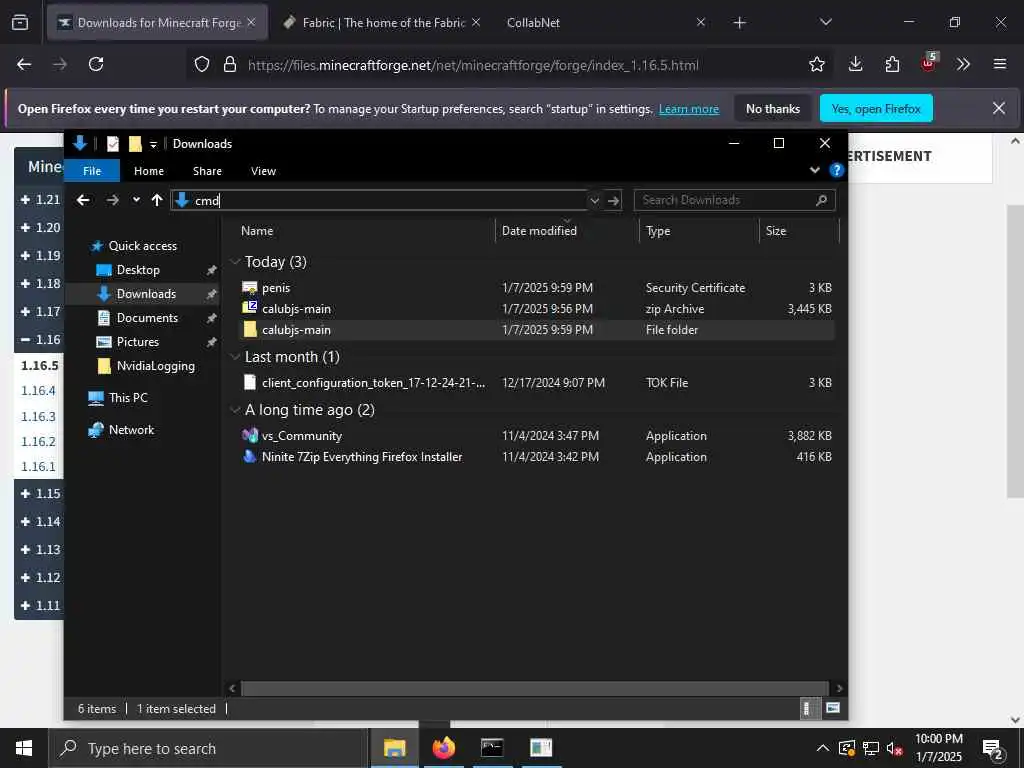The image size is (1024, 768).
Task: Switch to details view icon in status bar
Action: click(x=808, y=708)
